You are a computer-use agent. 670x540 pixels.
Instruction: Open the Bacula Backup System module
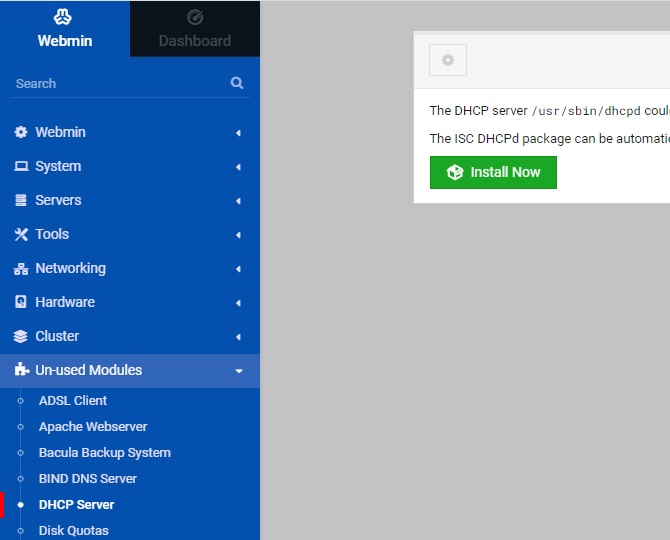[105, 452]
